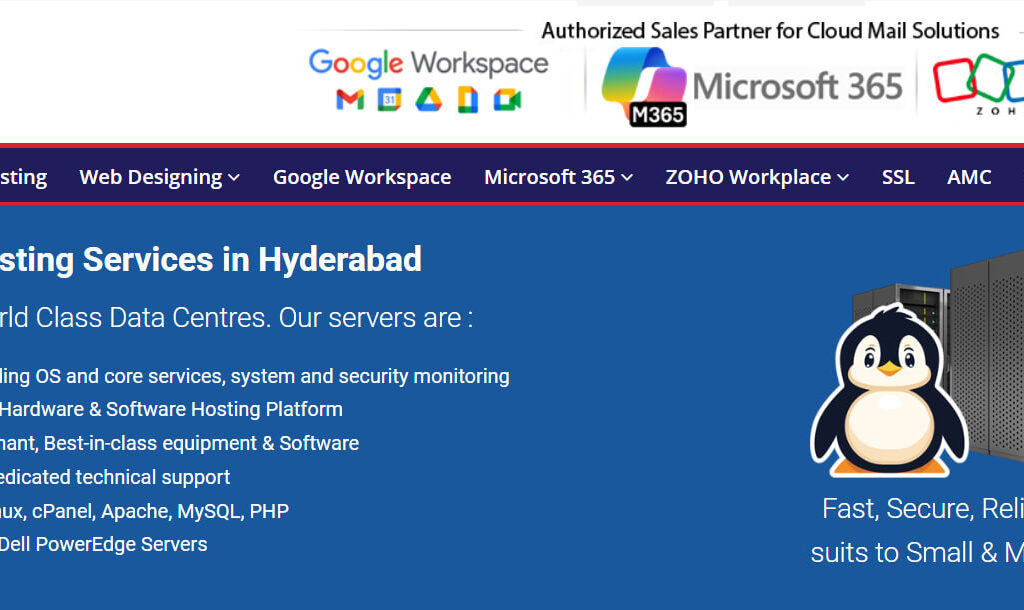Click 'Best-in-class equipment & Software' line
1024x610 pixels.
pos(201,443)
